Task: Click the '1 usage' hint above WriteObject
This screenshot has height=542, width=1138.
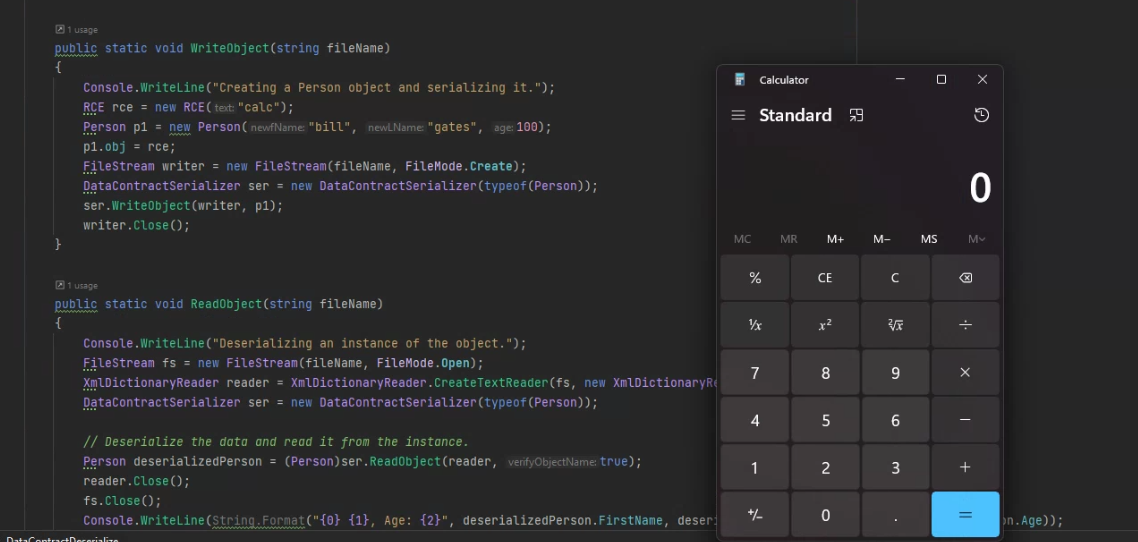Action: click(76, 30)
